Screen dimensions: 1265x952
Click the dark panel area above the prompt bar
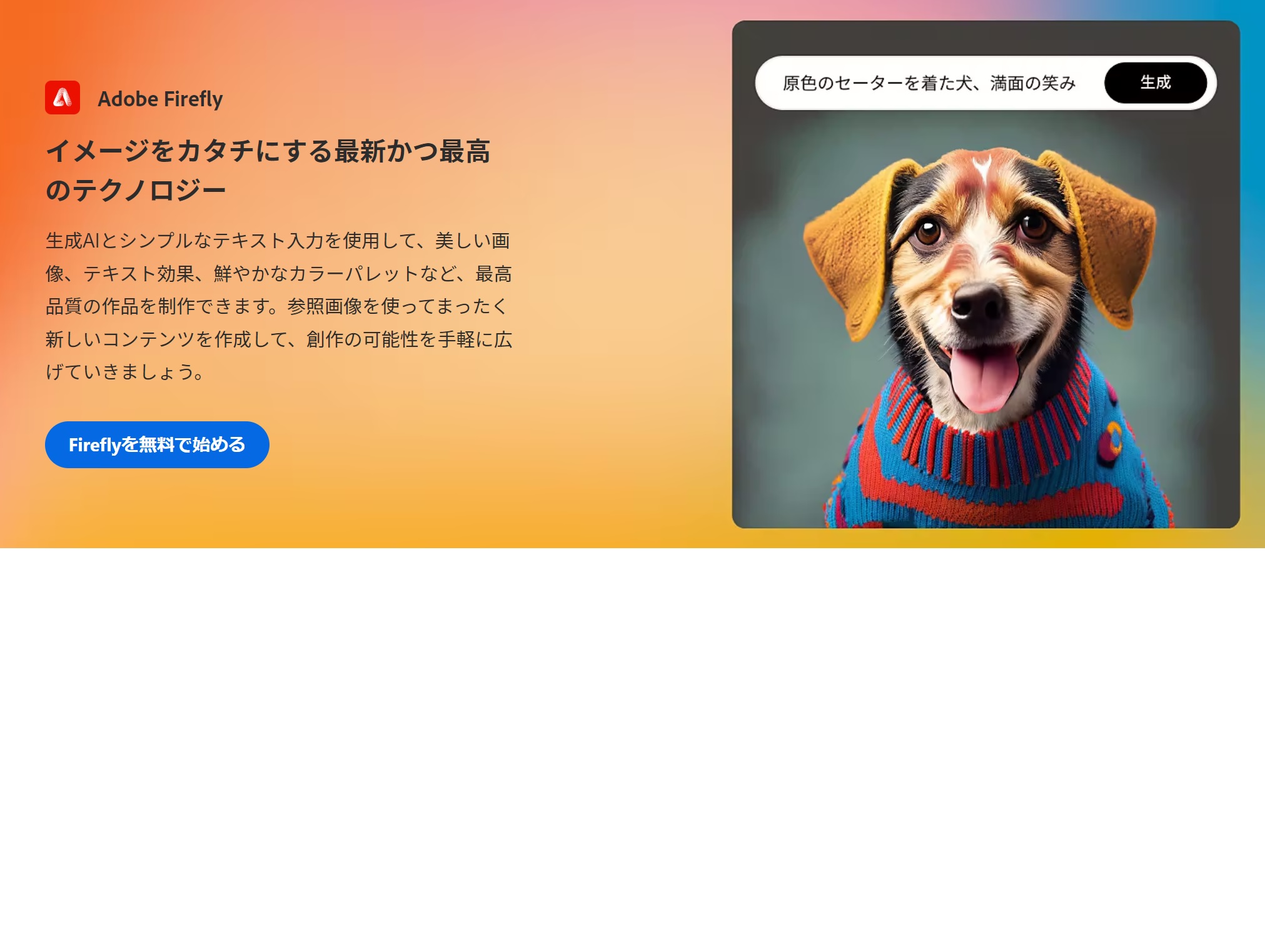pyautogui.click(x=985, y=38)
